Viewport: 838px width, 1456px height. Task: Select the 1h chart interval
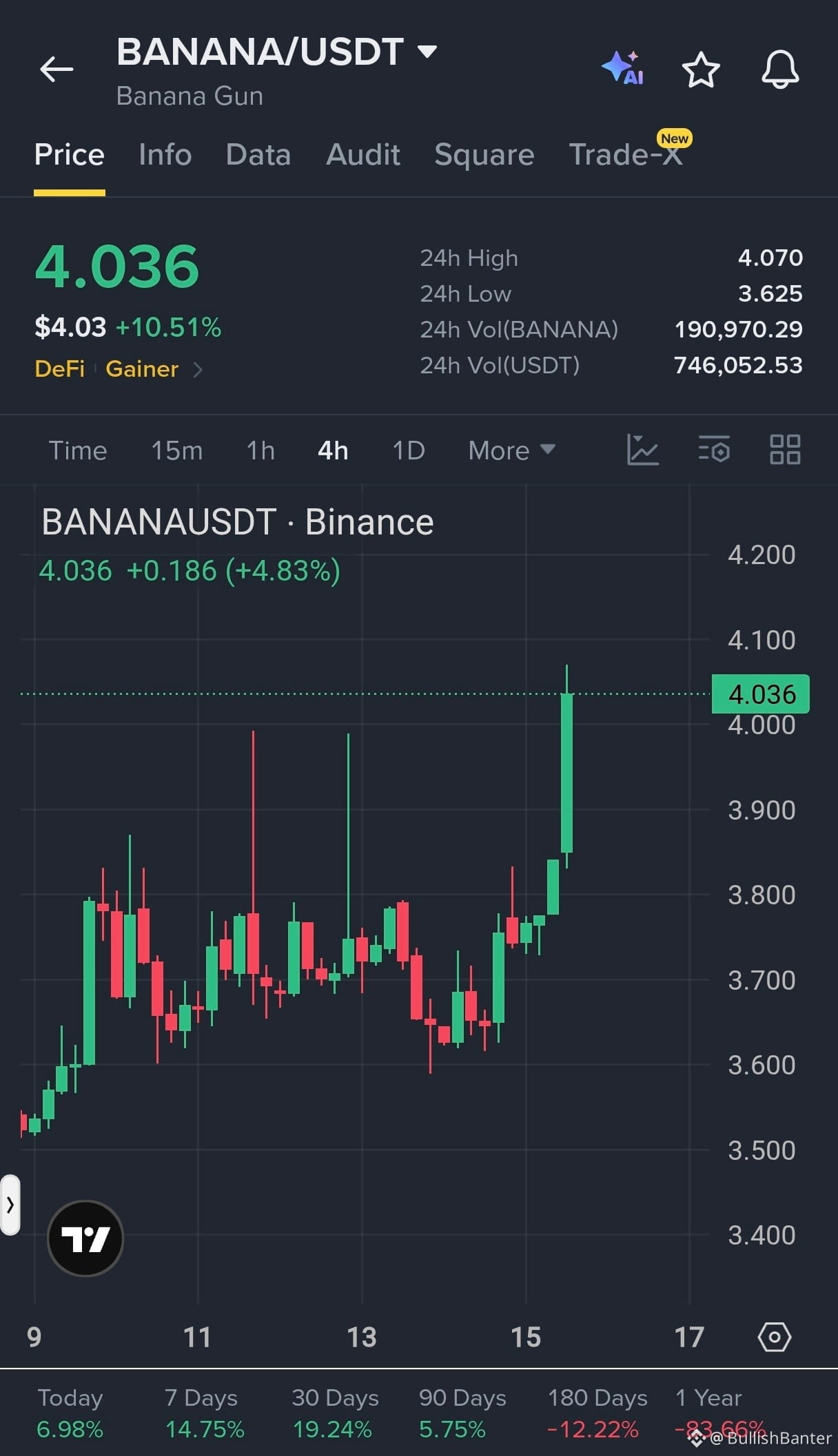260,450
